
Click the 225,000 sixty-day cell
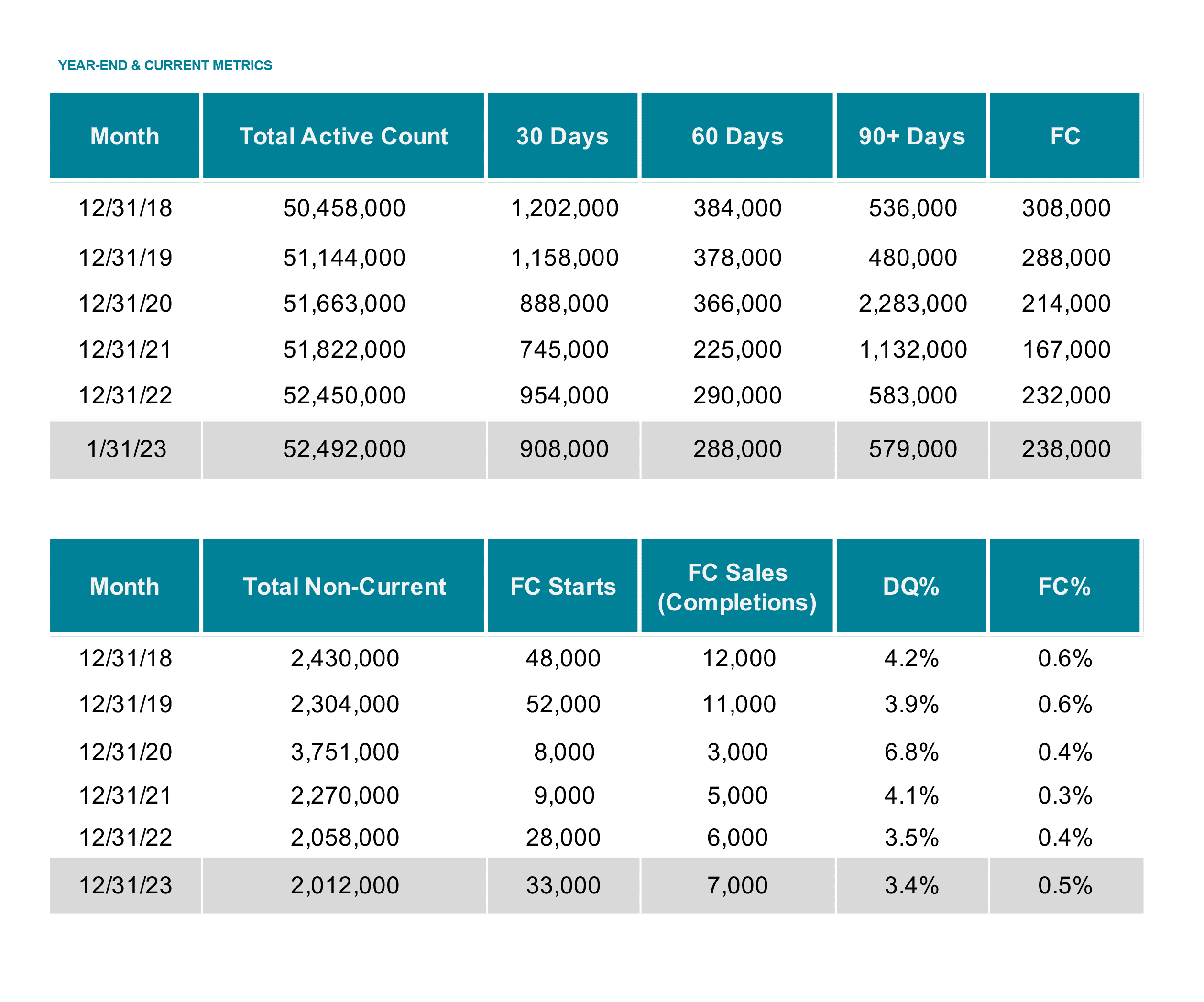[x=737, y=349]
